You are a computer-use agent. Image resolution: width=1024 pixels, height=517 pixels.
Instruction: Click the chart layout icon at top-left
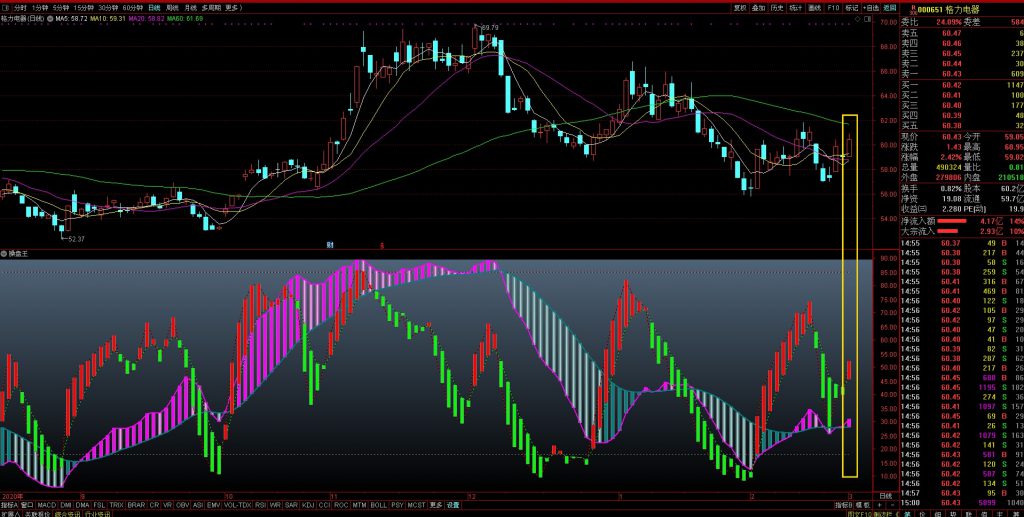[x=5, y=7]
